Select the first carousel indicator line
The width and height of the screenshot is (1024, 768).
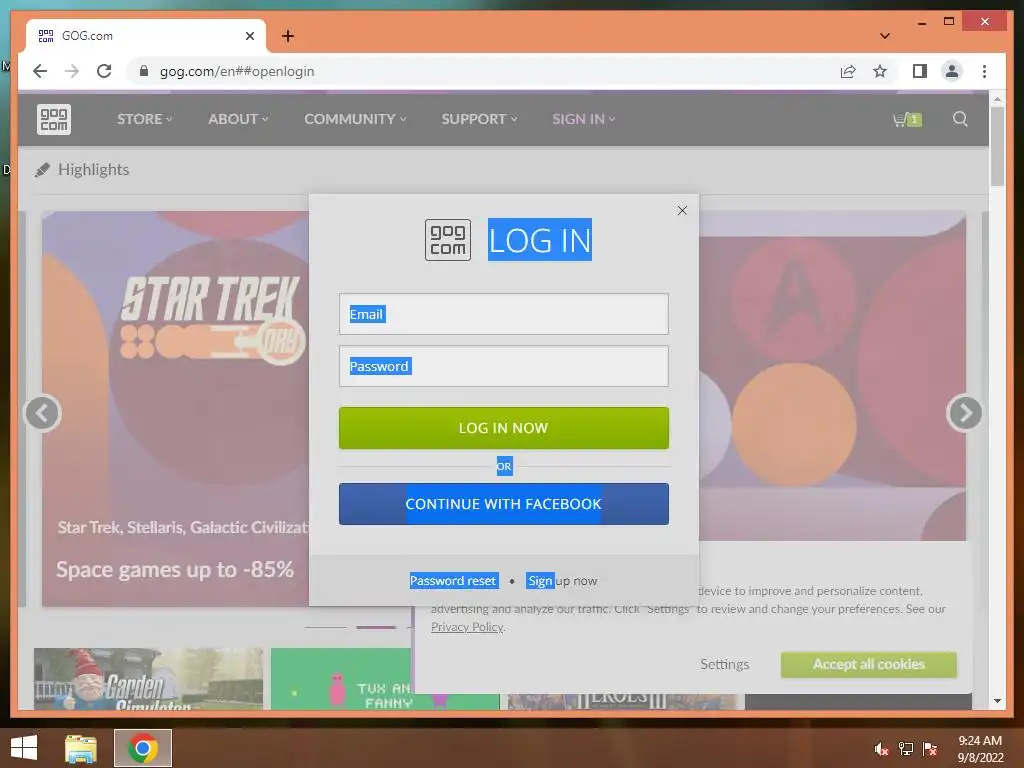325,627
